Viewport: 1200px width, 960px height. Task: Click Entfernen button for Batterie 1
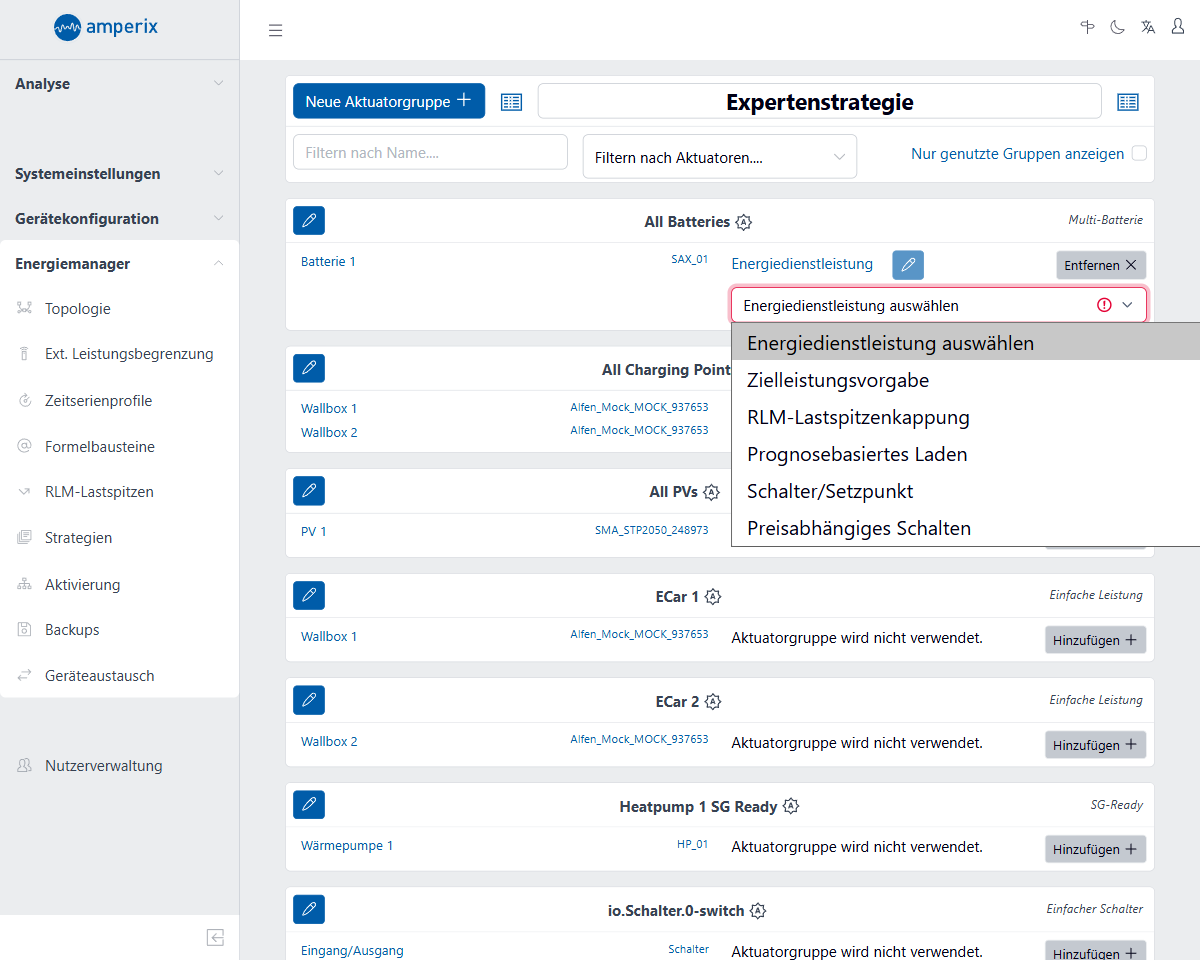(x=1100, y=265)
